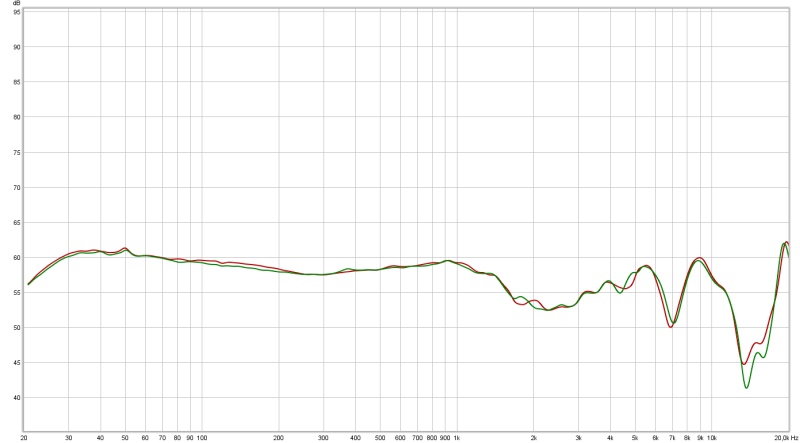Click the curve dip near 7k
This screenshot has width=800, height=443.
click(x=671, y=326)
